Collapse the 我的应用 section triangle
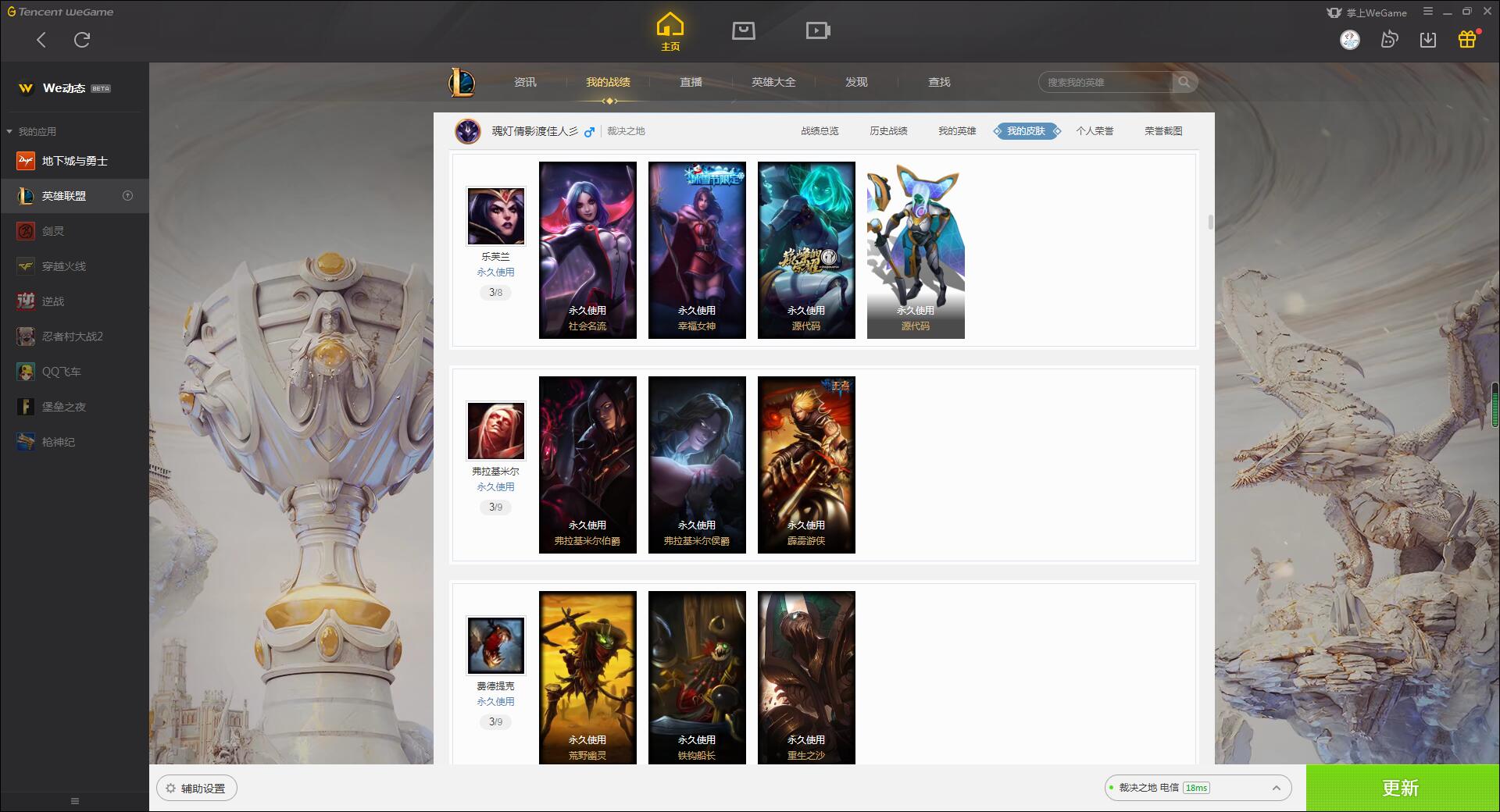 point(9,131)
